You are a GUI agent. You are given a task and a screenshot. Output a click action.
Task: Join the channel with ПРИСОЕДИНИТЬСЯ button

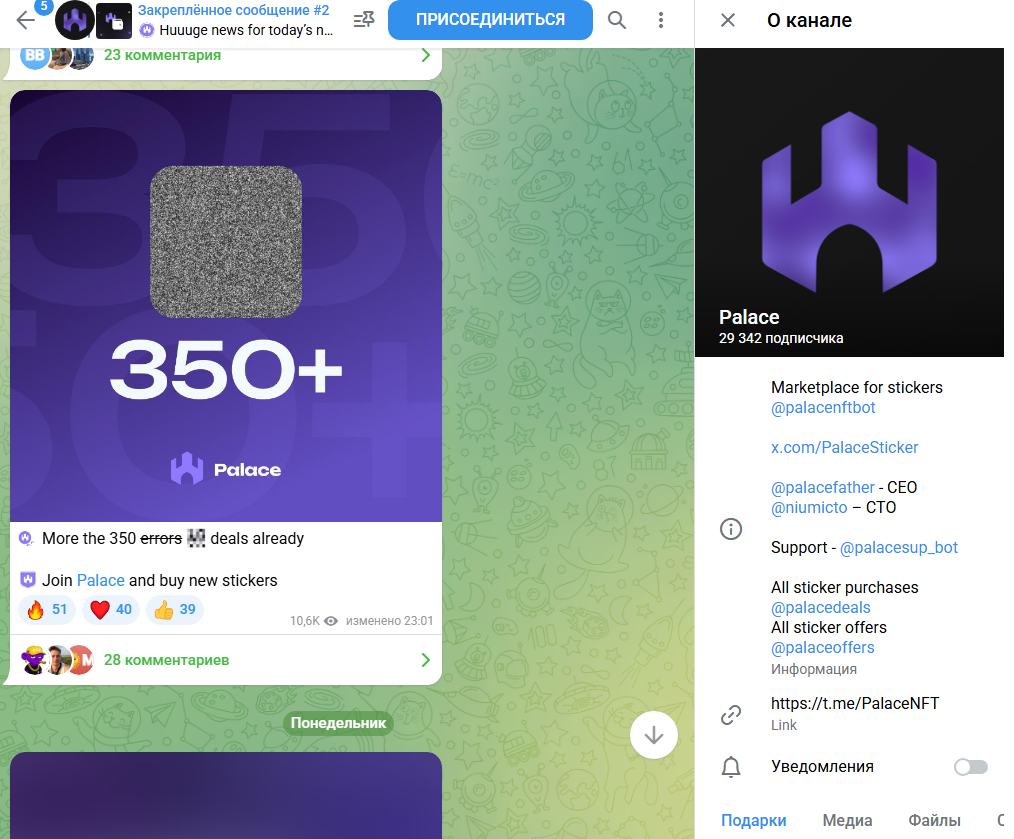(x=490, y=19)
